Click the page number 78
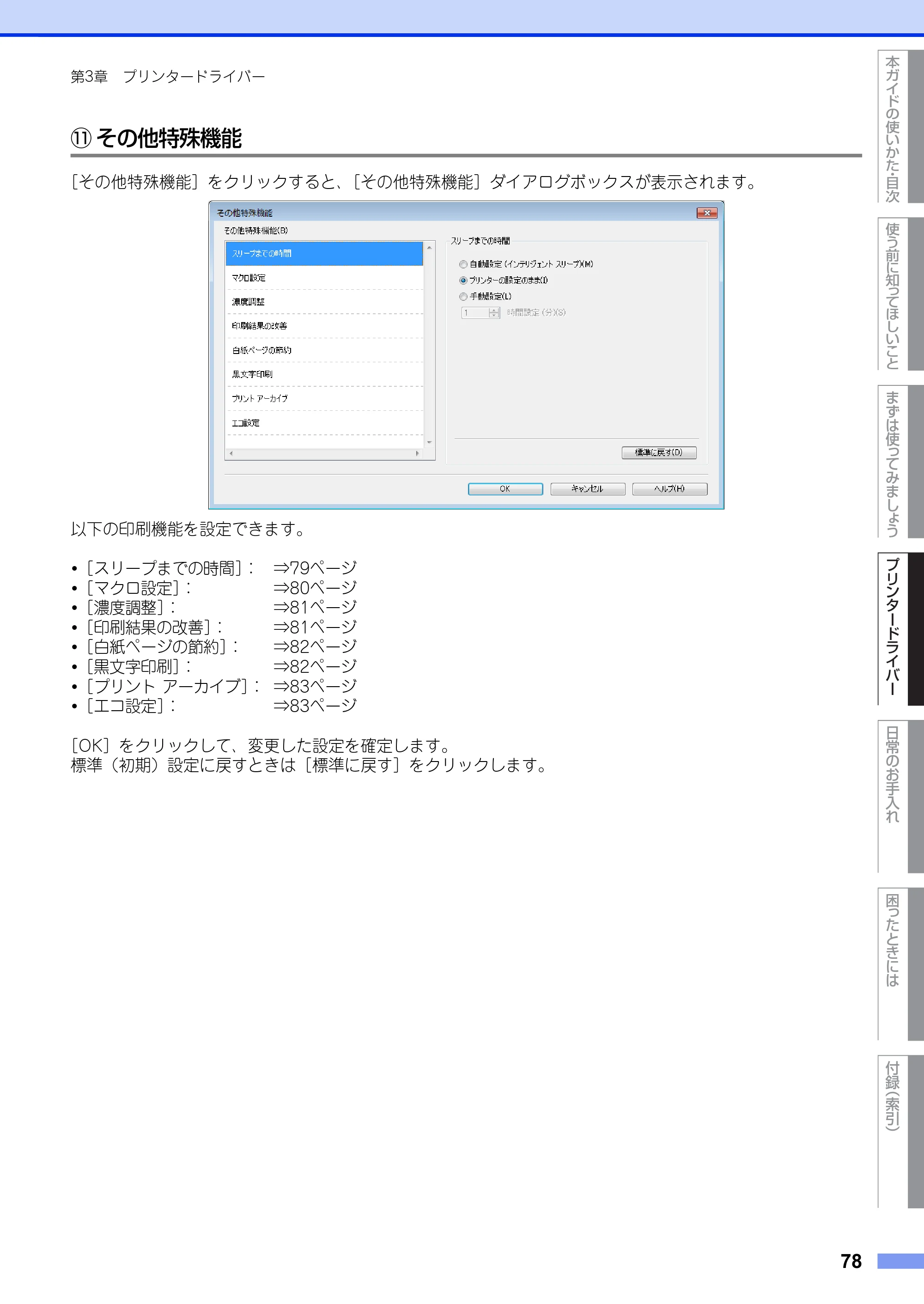The image size is (924, 1304). [851, 1261]
